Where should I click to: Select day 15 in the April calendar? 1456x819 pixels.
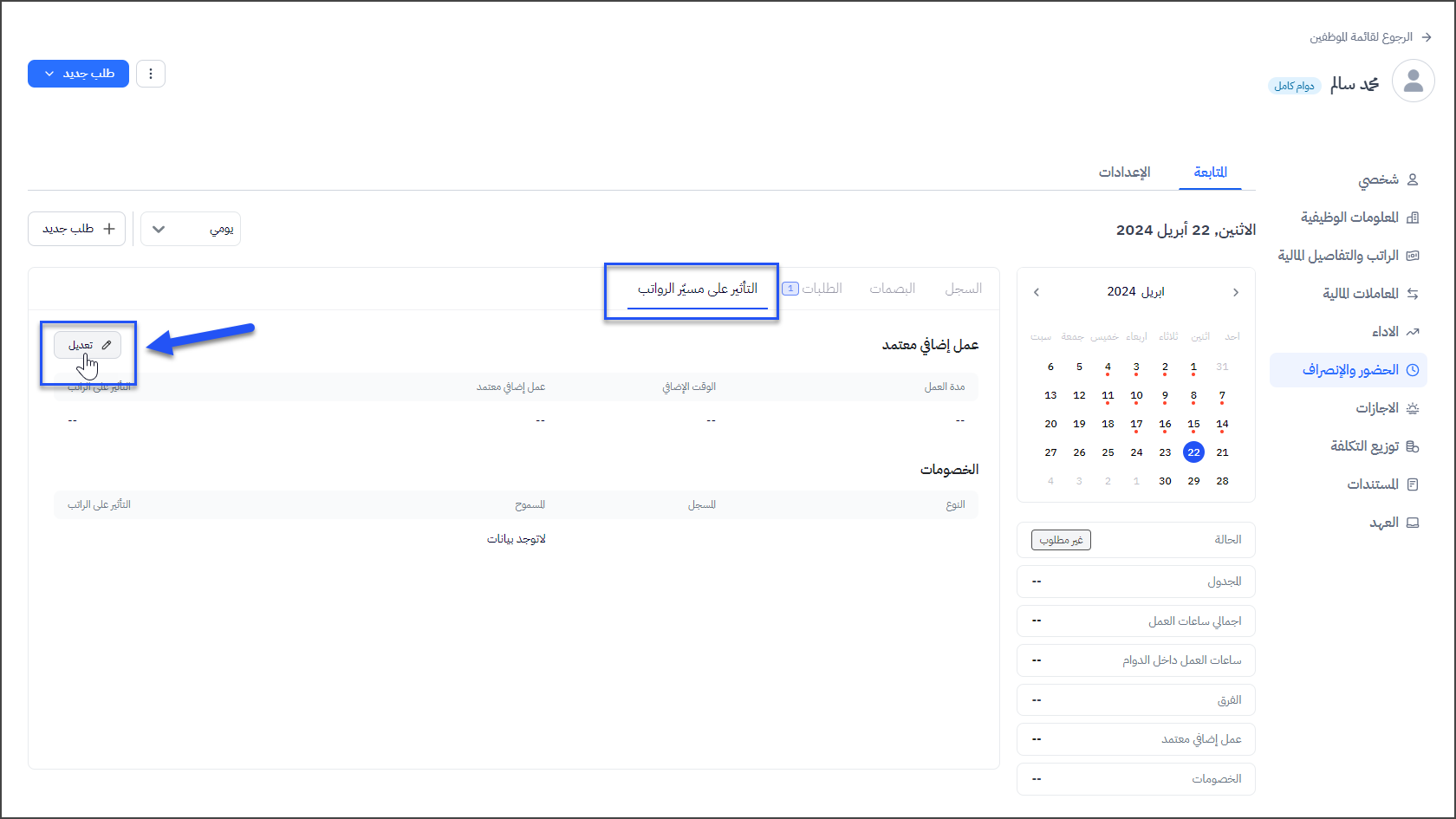(x=1193, y=424)
